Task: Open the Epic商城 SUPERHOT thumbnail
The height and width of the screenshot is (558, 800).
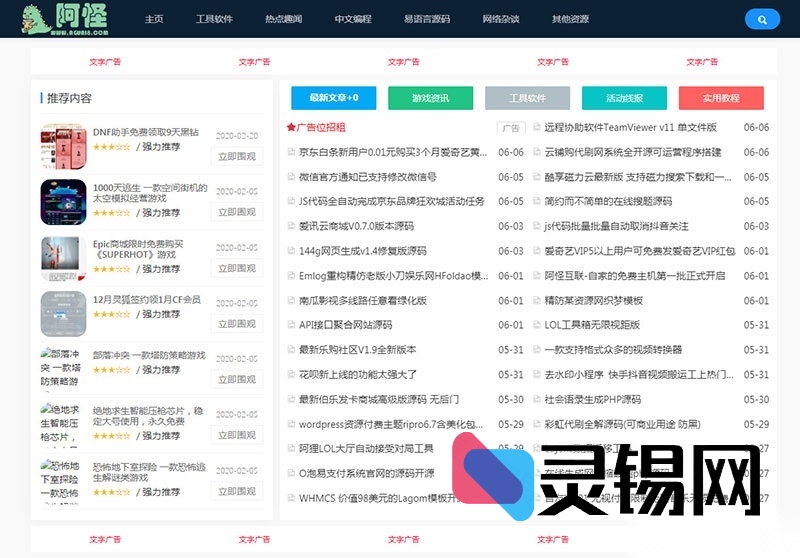Action: (x=63, y=258)
